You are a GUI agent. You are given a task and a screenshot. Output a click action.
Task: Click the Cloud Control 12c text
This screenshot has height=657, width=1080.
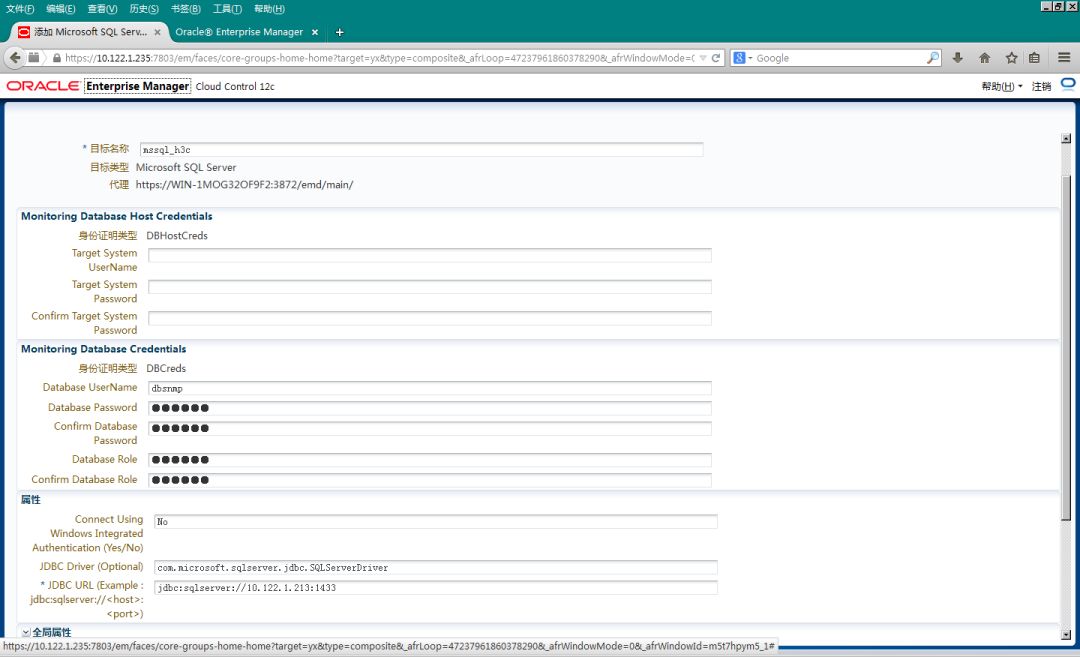[x=235, y=86]
